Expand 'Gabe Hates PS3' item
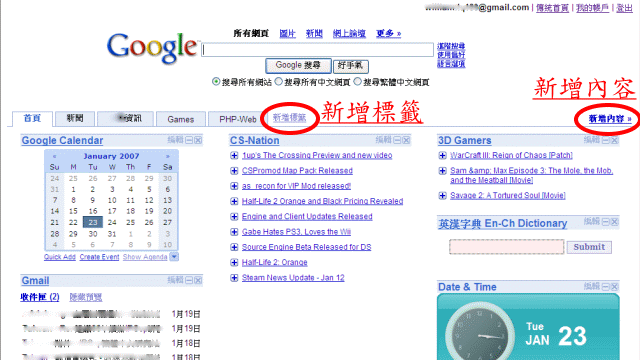640x360 pixels. 234,232
